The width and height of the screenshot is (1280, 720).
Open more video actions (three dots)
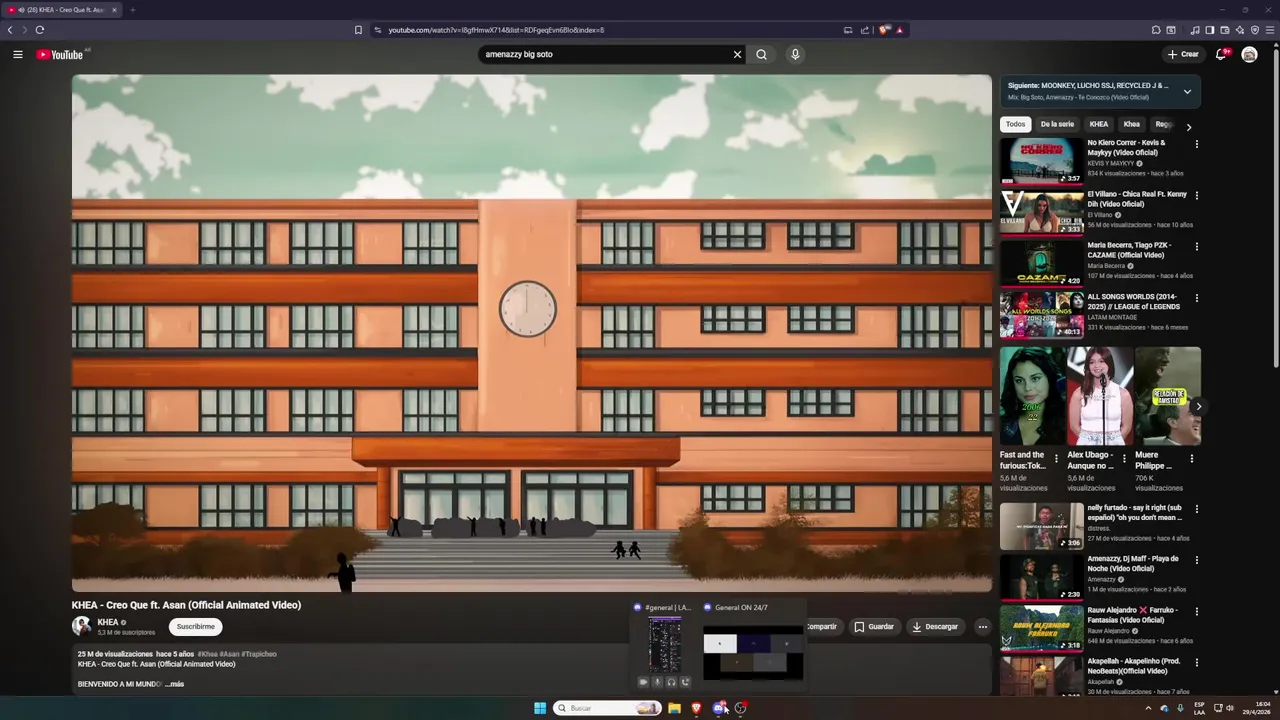(982, 627)
